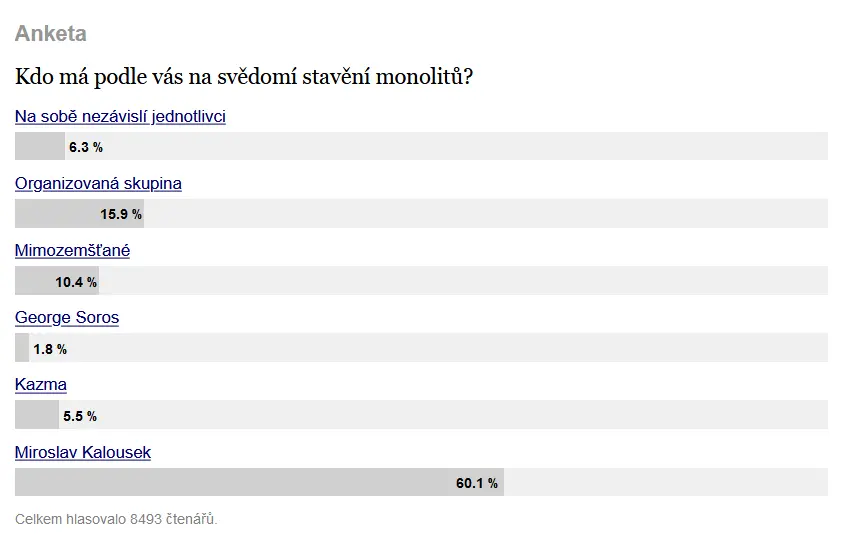
Task: Choose the Mimozemšťané answer link
Action: [72, 250]
